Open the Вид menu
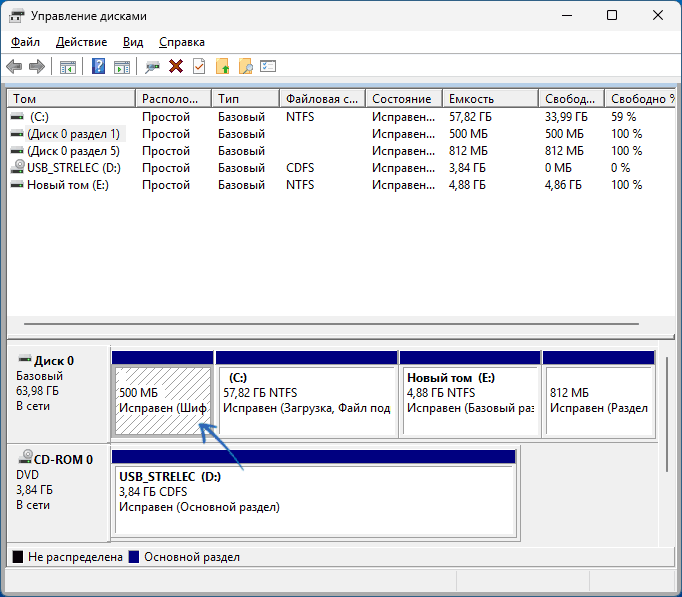 [133, 42]
